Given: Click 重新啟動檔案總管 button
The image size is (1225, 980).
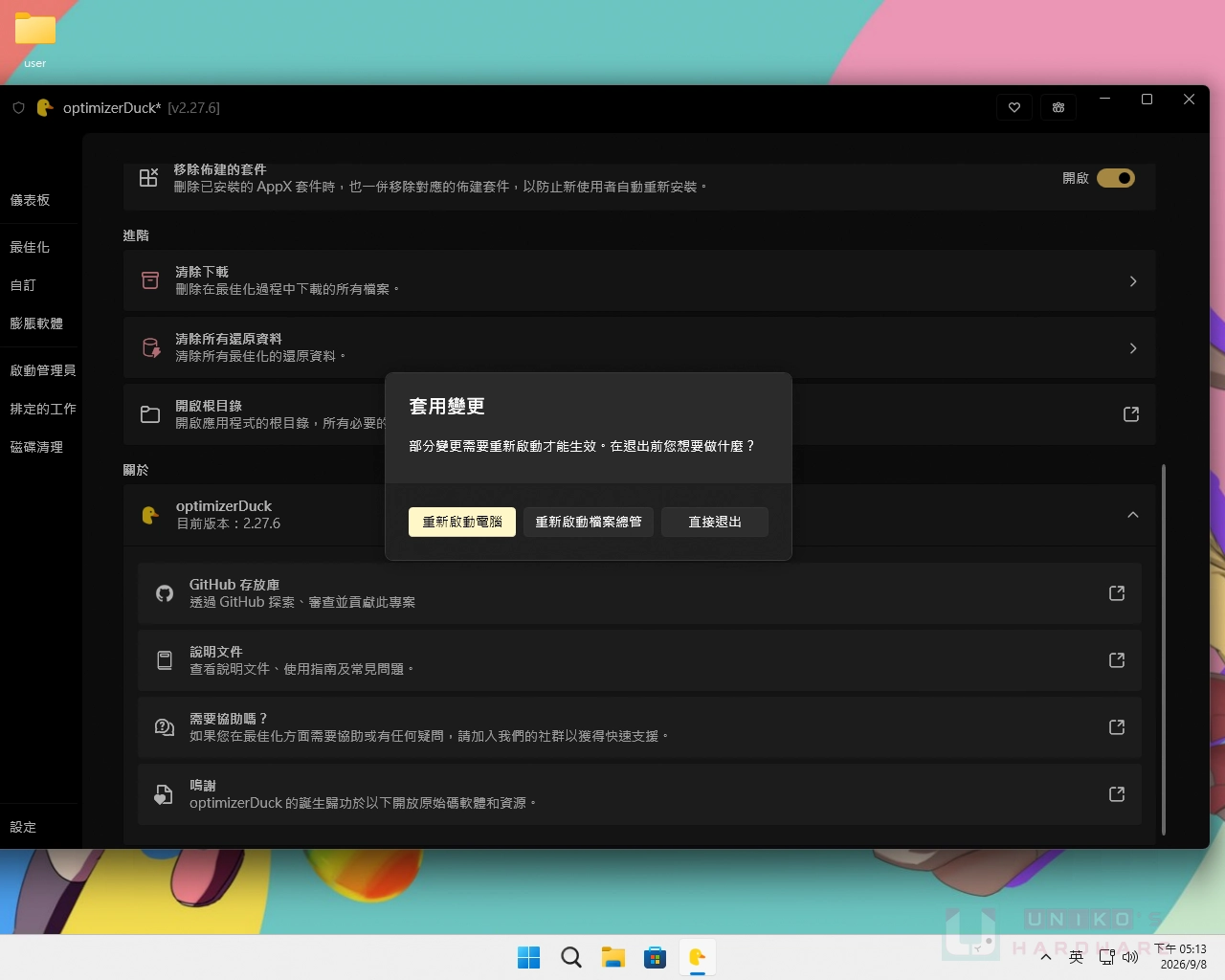Looking at the screenshot, I should 589,522.
